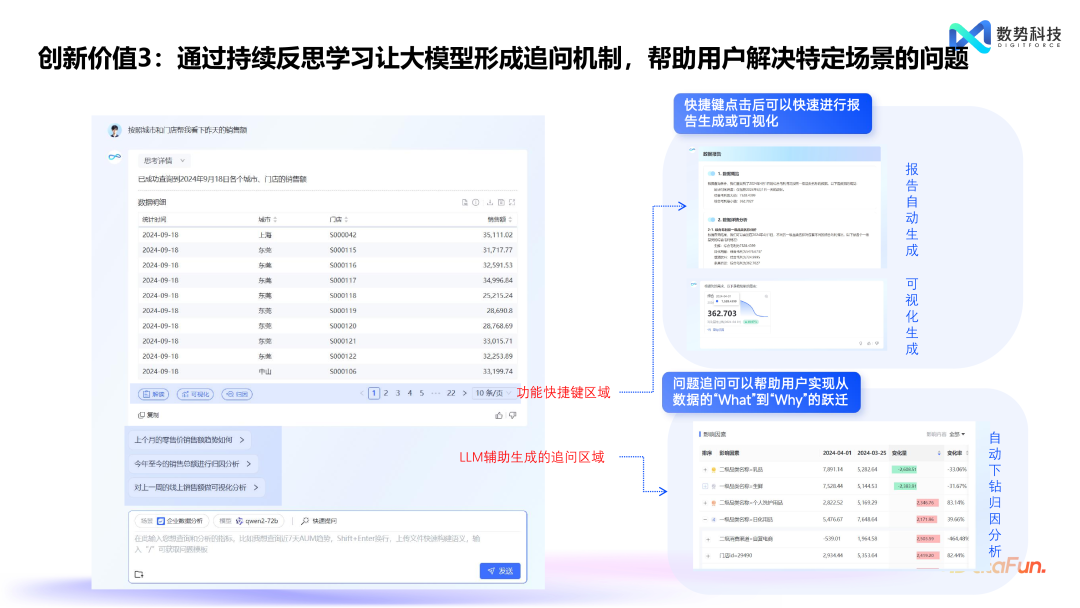Viewport: 1080px width, 608px height.
Task: Click the -33.06% change rate cell
Action: click(x=957, y=470)
